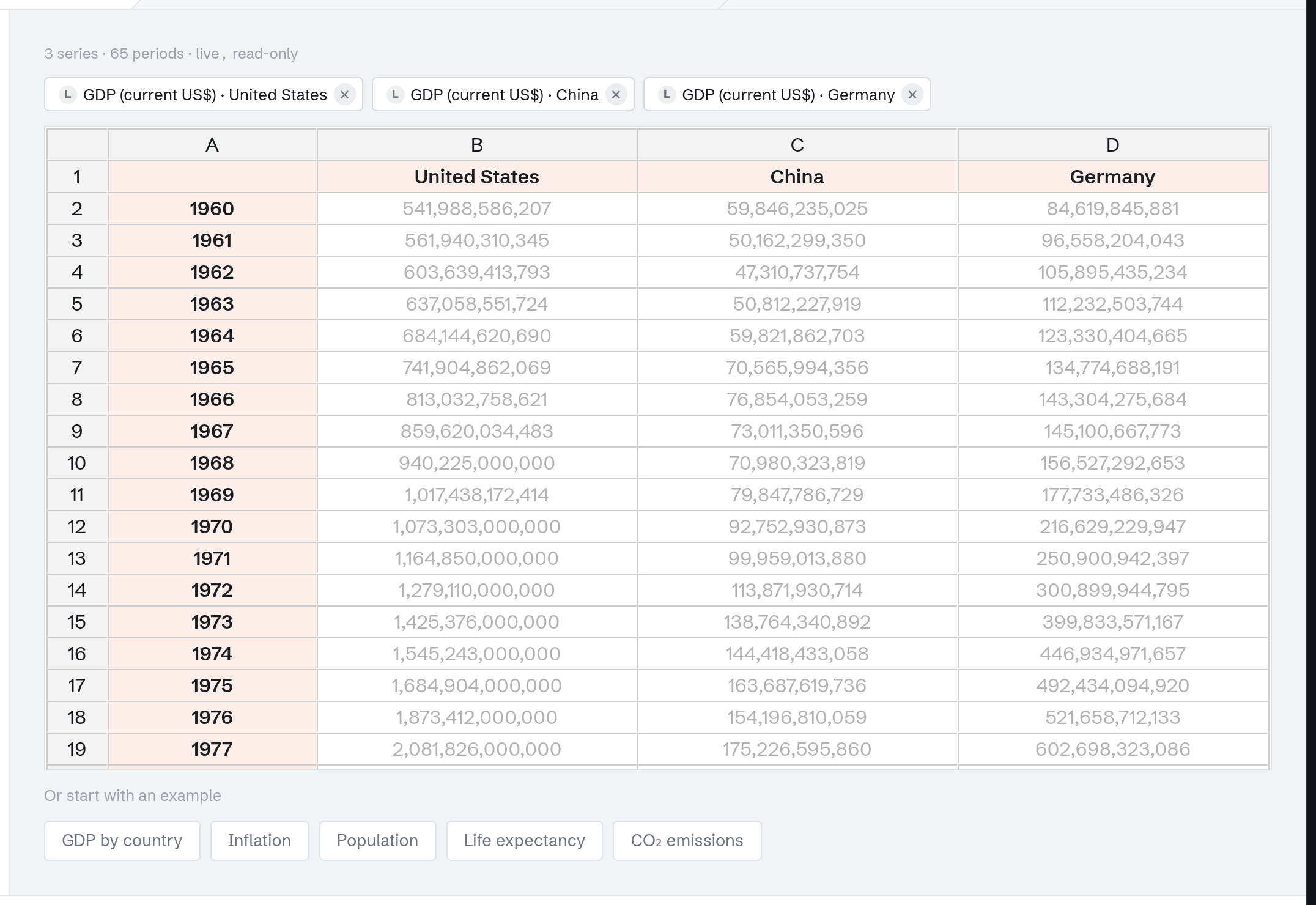The image size is (1316, 905).
Task: Select cell 112,232,503,744
Action: click(x=1113, y=304)
